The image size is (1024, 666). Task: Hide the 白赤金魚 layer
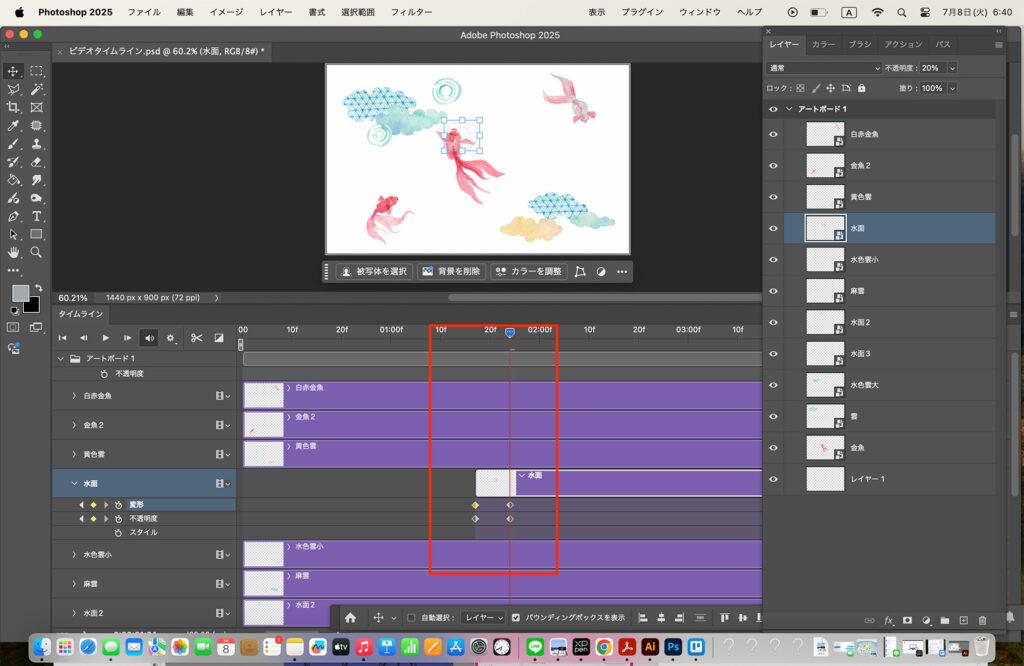(773, 135)
